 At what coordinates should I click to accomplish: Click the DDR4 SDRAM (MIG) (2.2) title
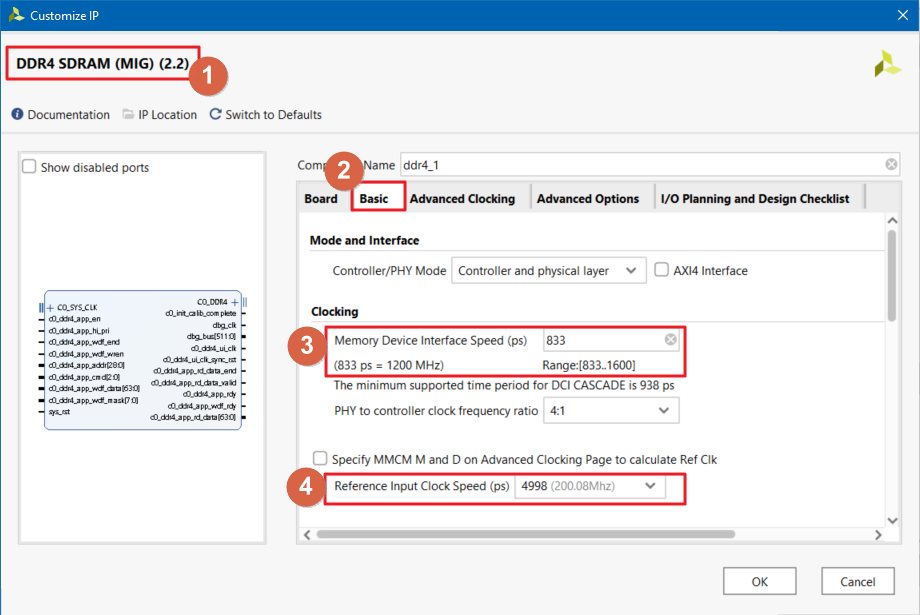coord(103,63)
